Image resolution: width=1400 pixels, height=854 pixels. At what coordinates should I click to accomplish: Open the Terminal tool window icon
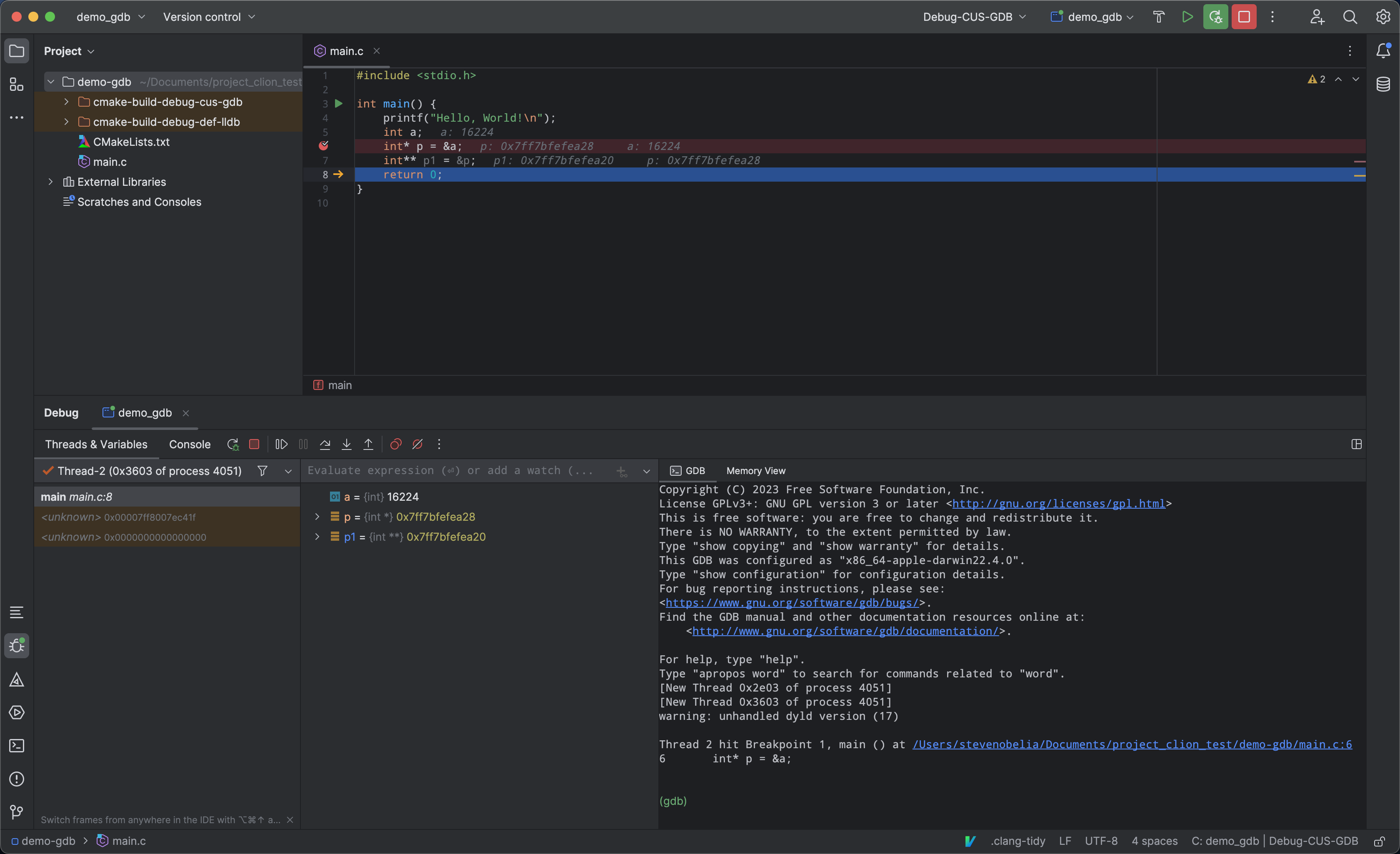tap(17, 745)
